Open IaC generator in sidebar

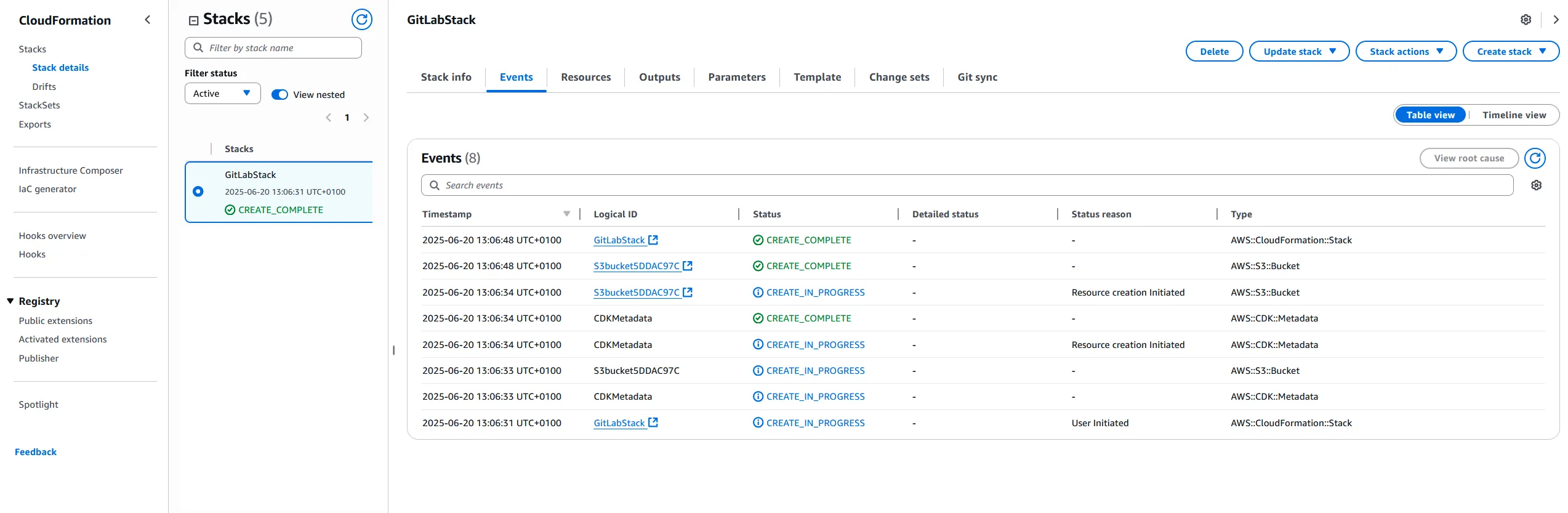pyautogui.click(x=47, y=189)
